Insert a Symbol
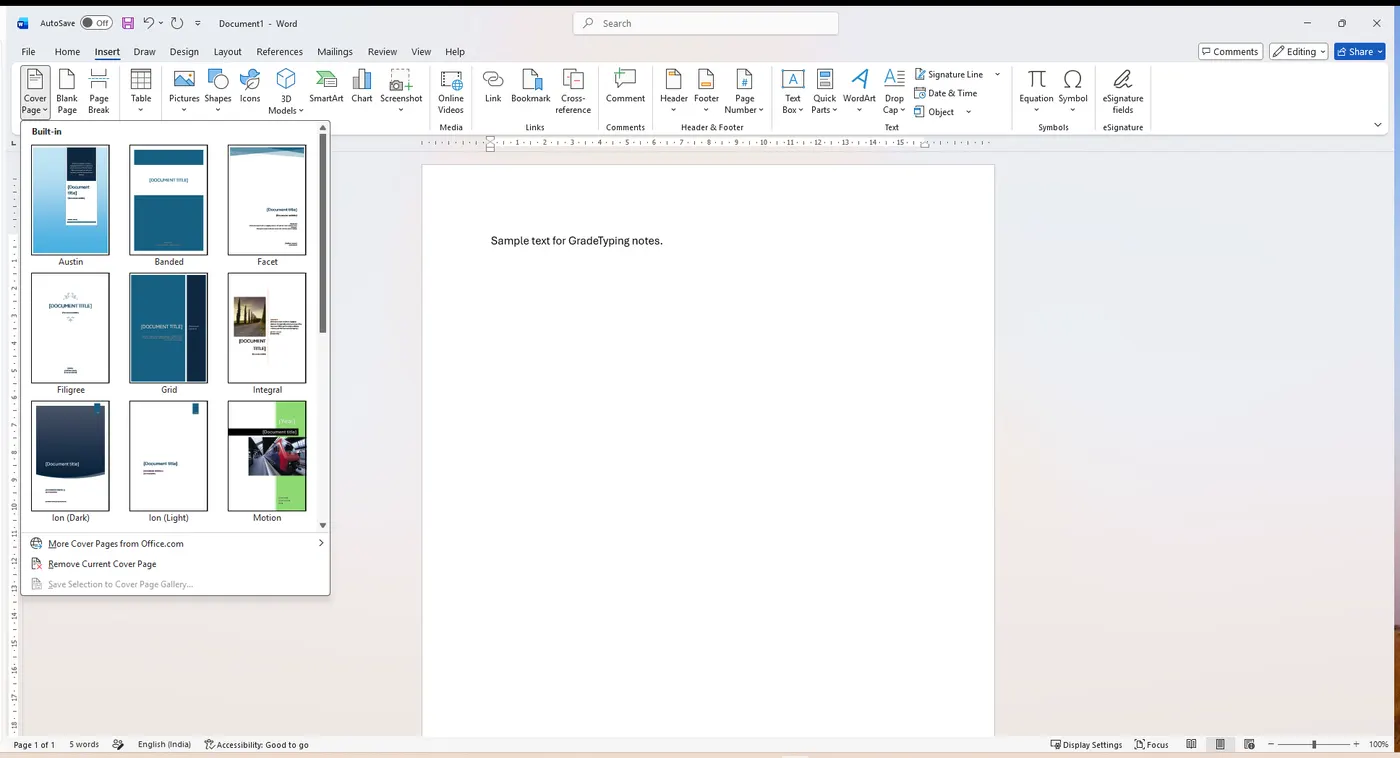 click(1073, 92)
